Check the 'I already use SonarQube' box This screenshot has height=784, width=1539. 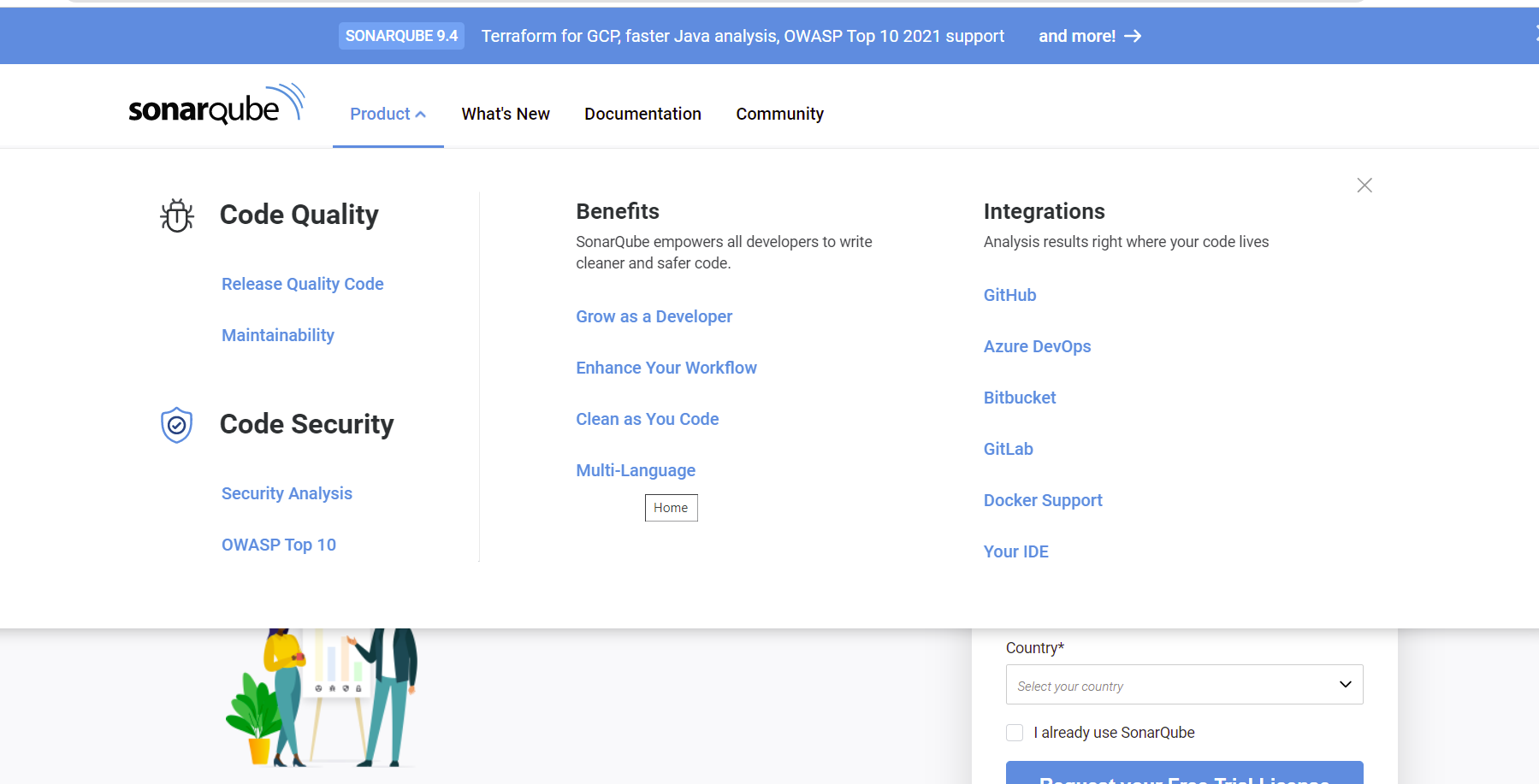tap(1015, 733)
